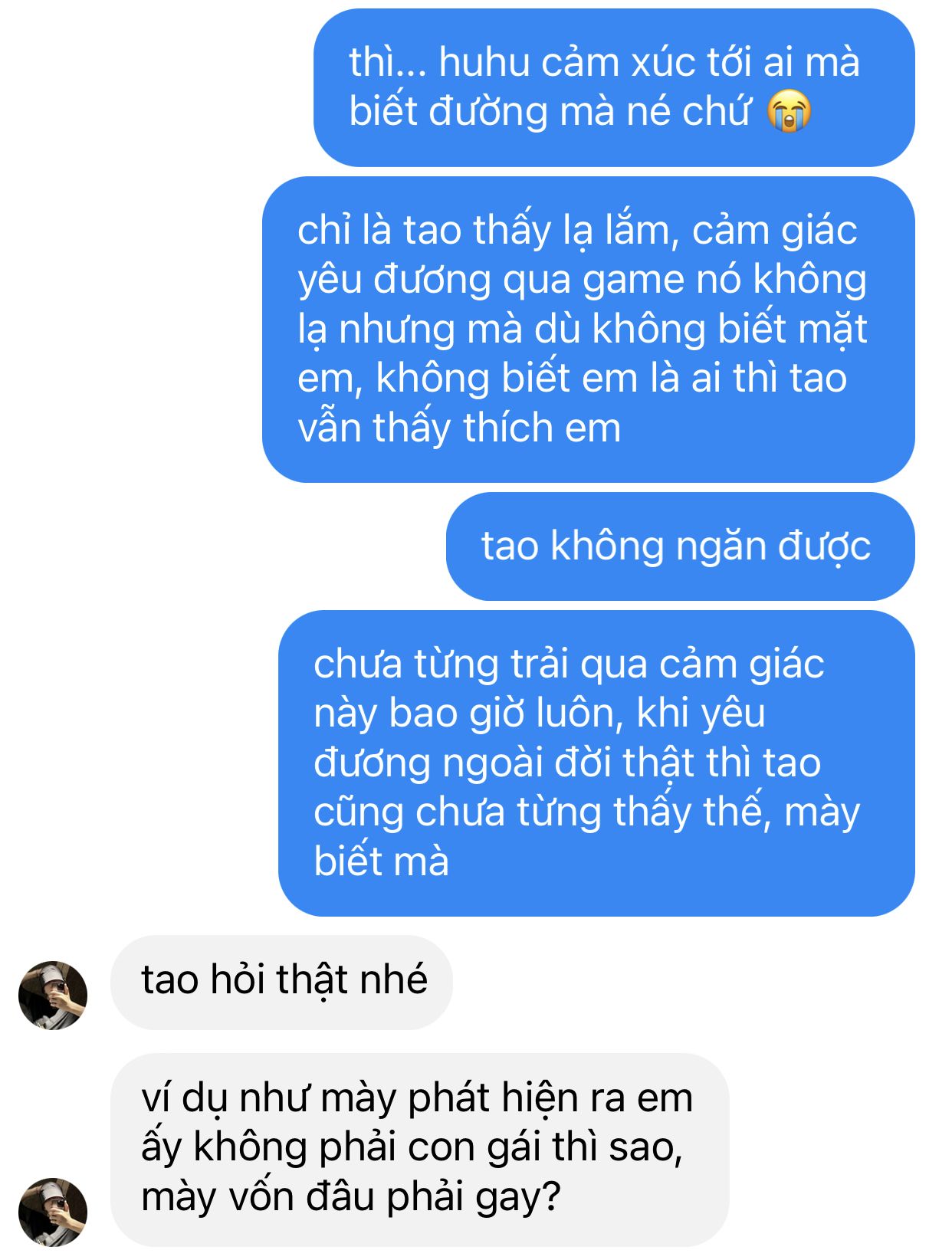This screenshot has width=952, height=1260.
Task: Click the crying emoji in first message
Action: (x=789, y=111)
